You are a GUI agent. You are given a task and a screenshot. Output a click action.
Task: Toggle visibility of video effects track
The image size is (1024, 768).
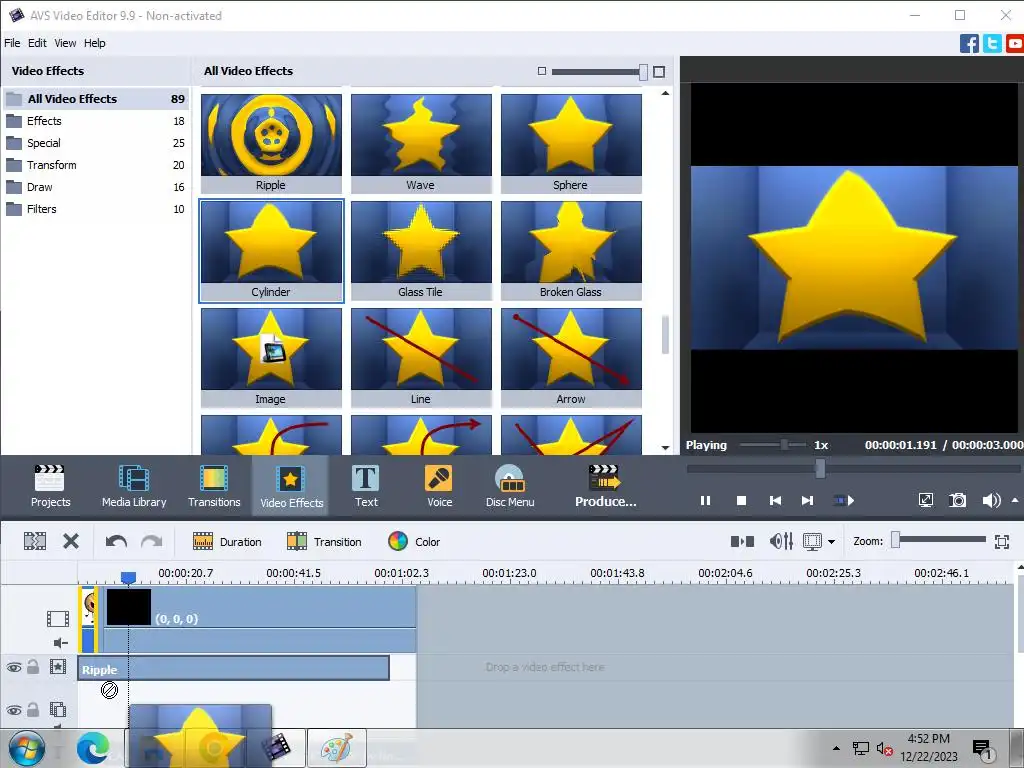click(14, 667)
